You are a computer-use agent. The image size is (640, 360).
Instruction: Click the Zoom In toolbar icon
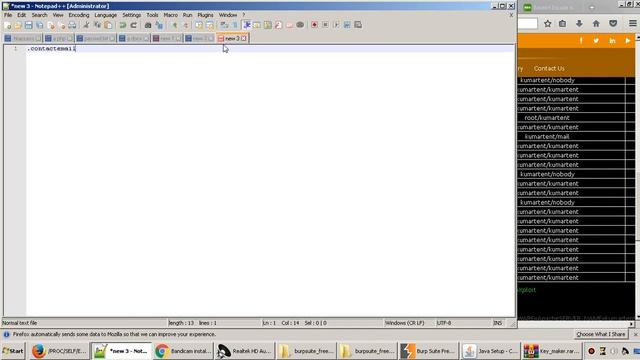[174, 25]
